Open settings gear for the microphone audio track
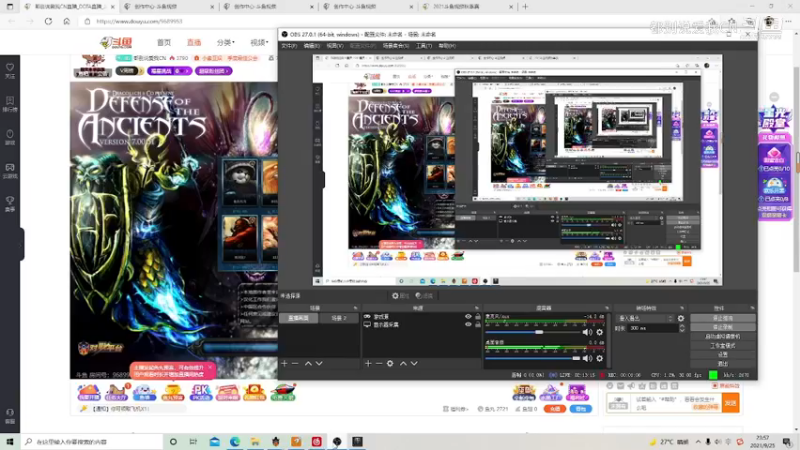The image size is (800, 450). (x=599, y=332)
